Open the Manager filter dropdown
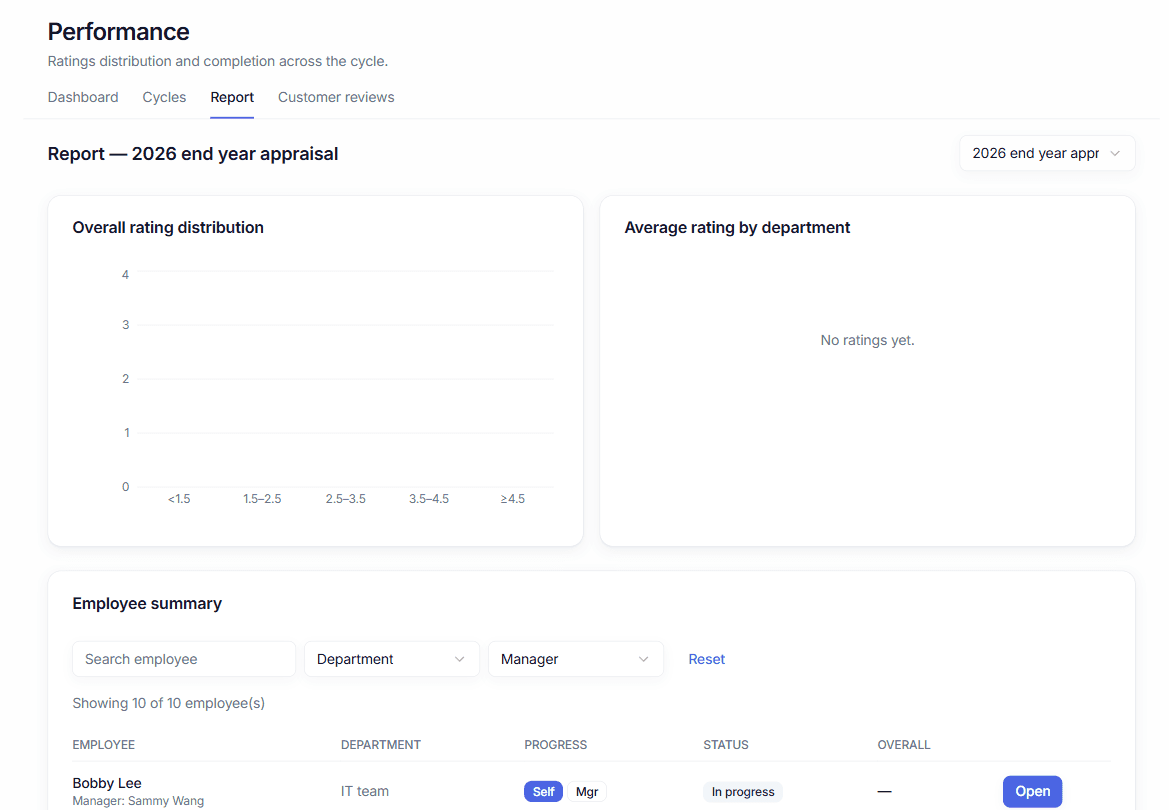 (x=576, y=659)
